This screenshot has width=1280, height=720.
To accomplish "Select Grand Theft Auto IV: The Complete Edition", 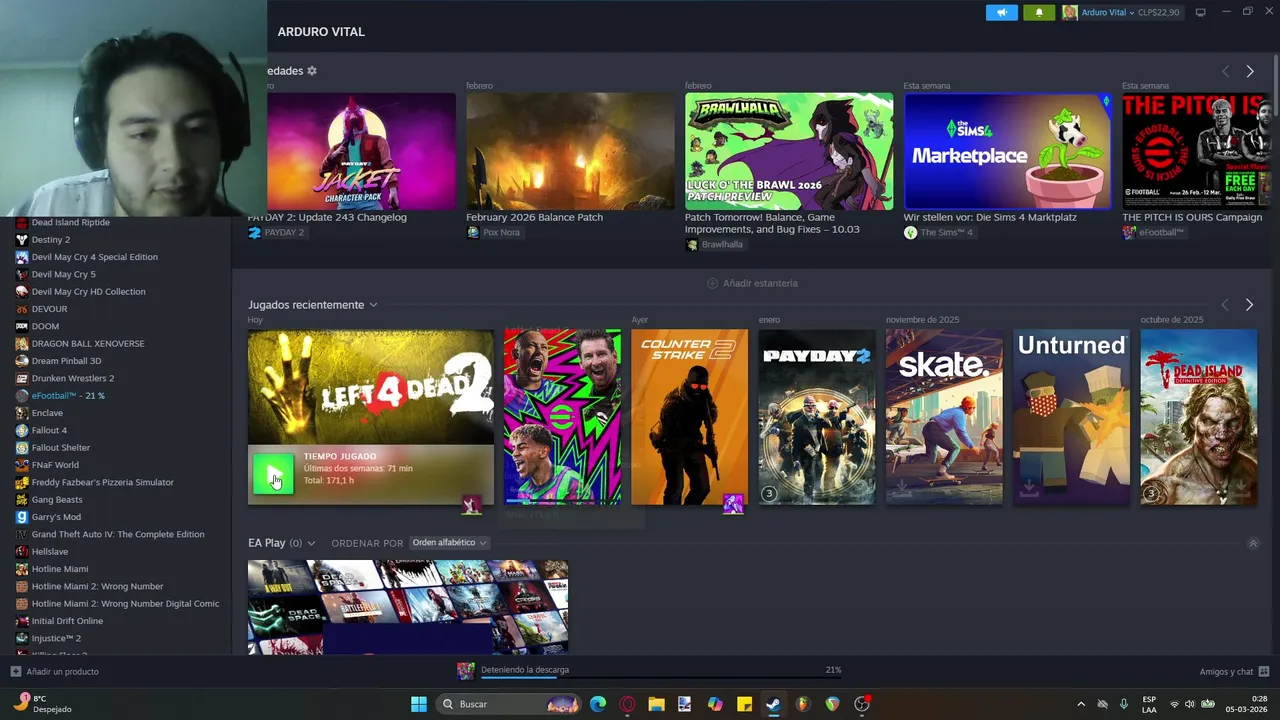I will (118, 535).
